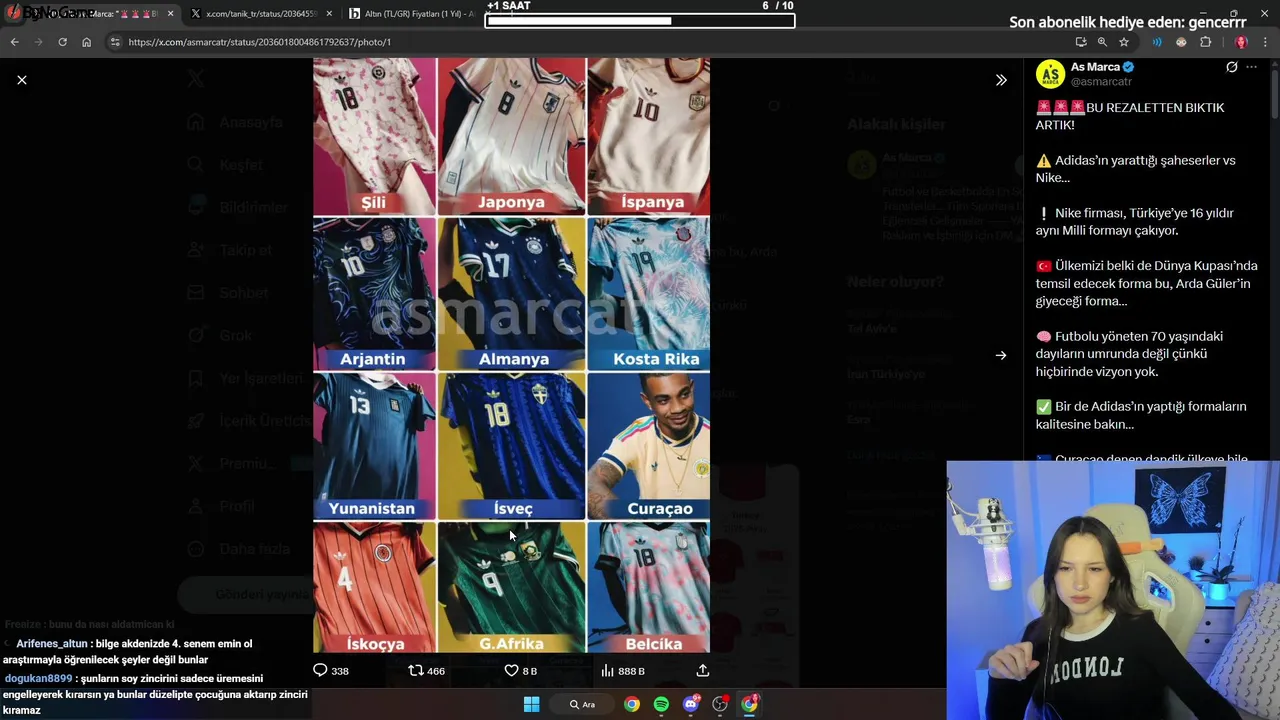Click the browser home icon
1280x720 pixels.
[x=86, y=42]
